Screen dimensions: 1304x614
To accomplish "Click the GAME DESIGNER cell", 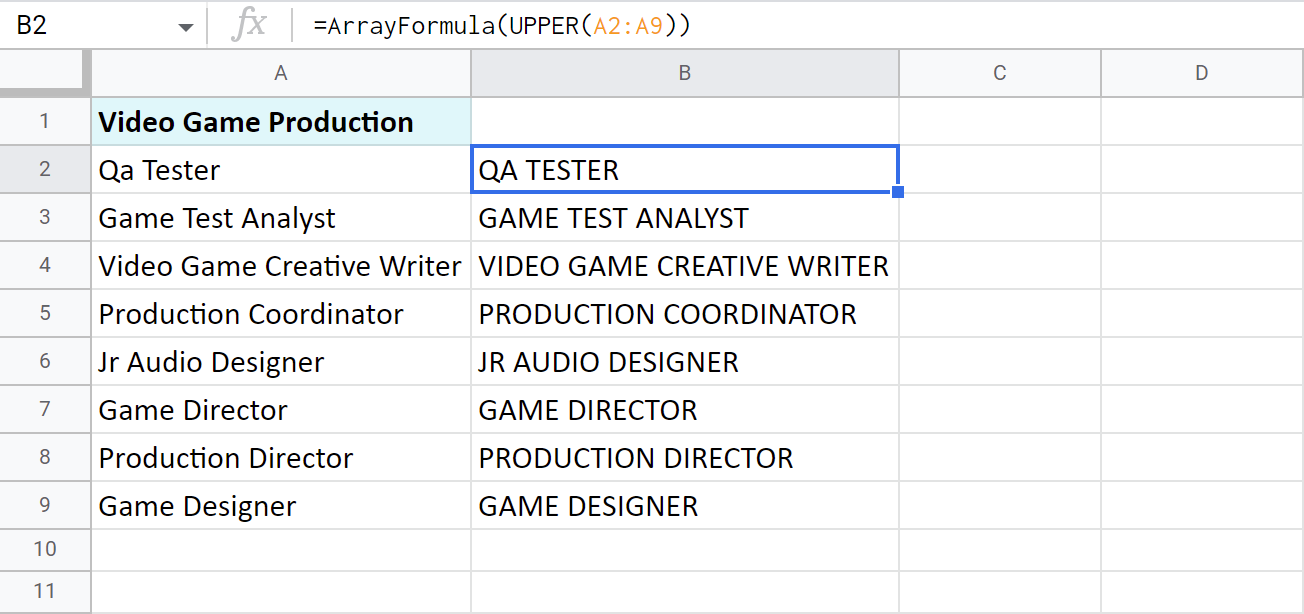I will (x=685, y=506).
